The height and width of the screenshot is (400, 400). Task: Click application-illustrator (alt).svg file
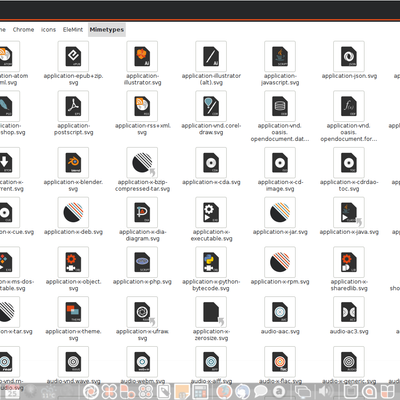point(211,56)
